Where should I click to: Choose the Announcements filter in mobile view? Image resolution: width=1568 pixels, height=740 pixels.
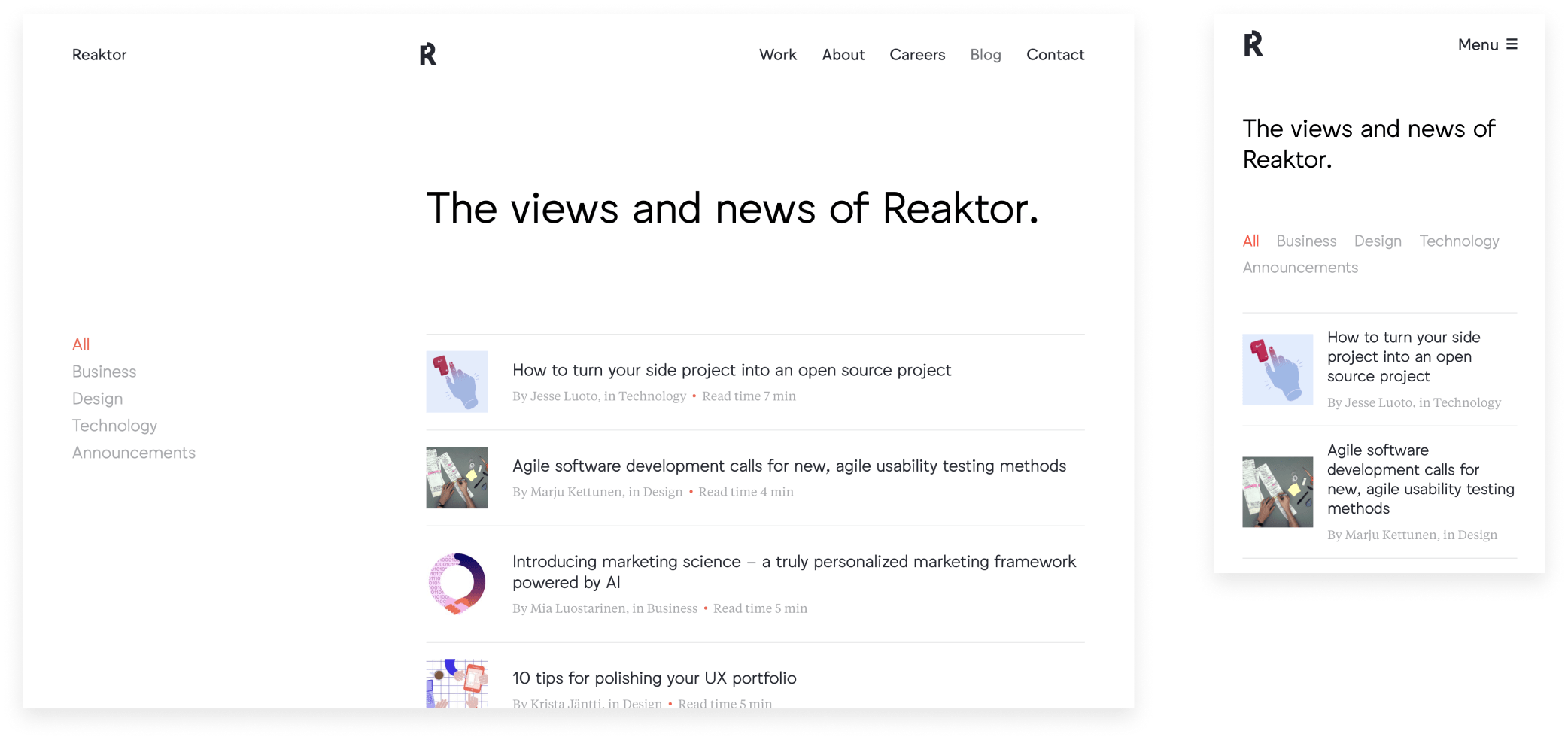pyautogui.click(x=1300, y=268)
